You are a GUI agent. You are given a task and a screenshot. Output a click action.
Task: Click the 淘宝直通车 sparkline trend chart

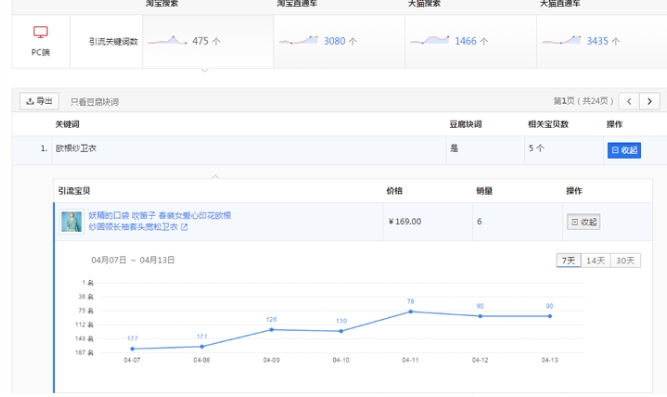pyautogui.click(x=299, y=40)
